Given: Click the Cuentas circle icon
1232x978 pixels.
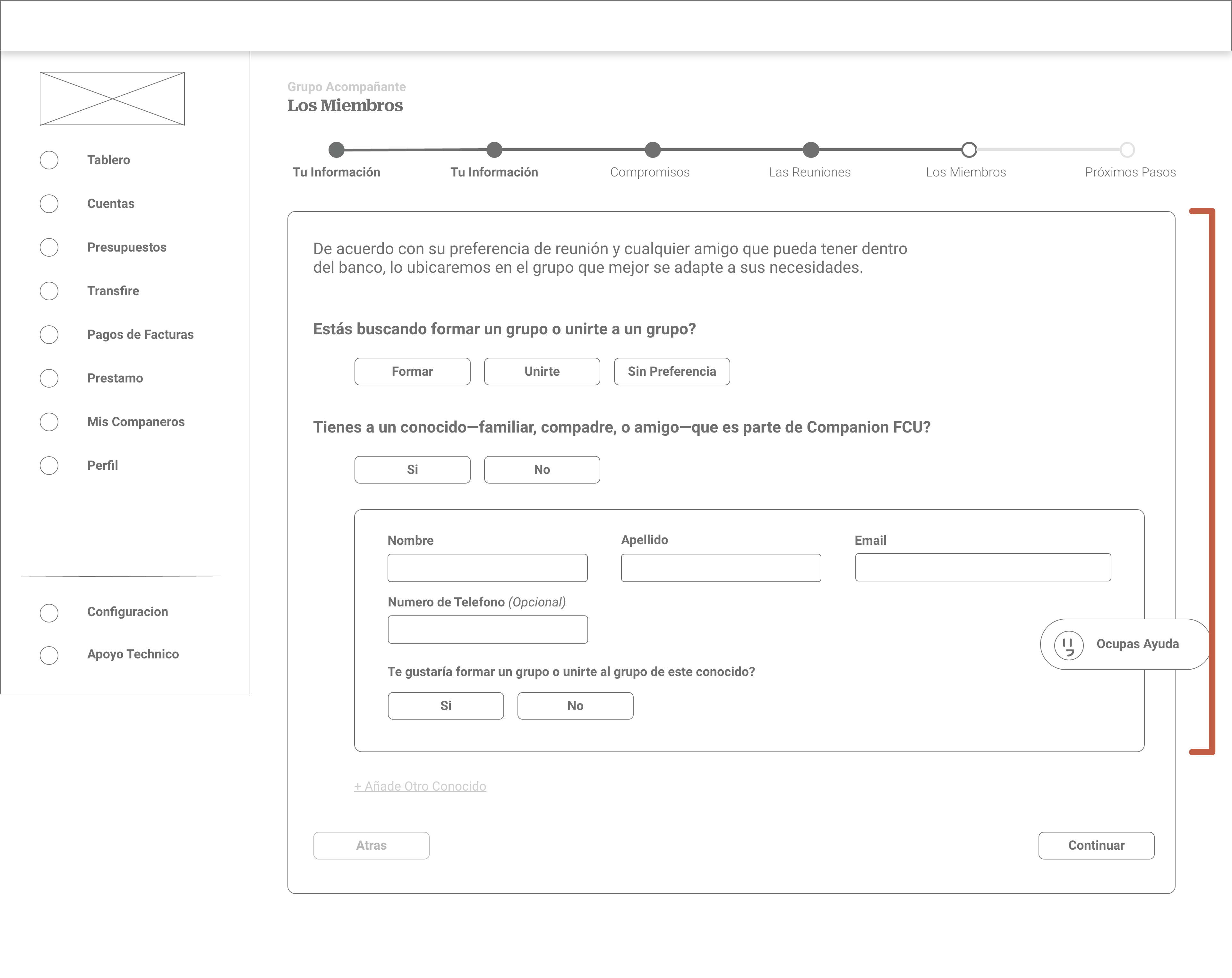Looking at the screenshot, I should click(x=49, y=204).
